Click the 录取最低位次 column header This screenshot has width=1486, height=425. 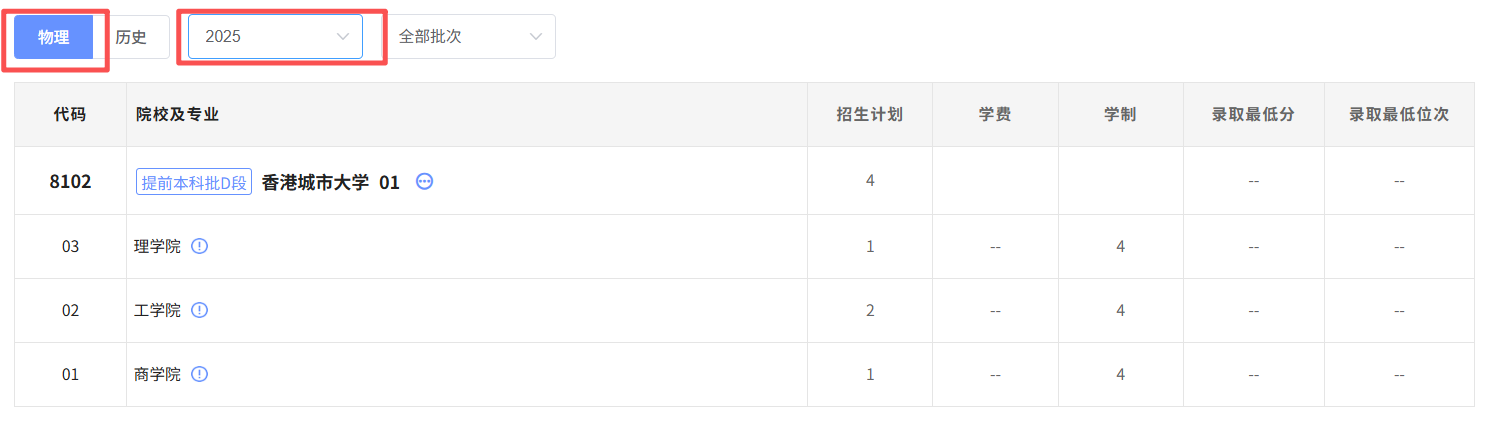1399,114
